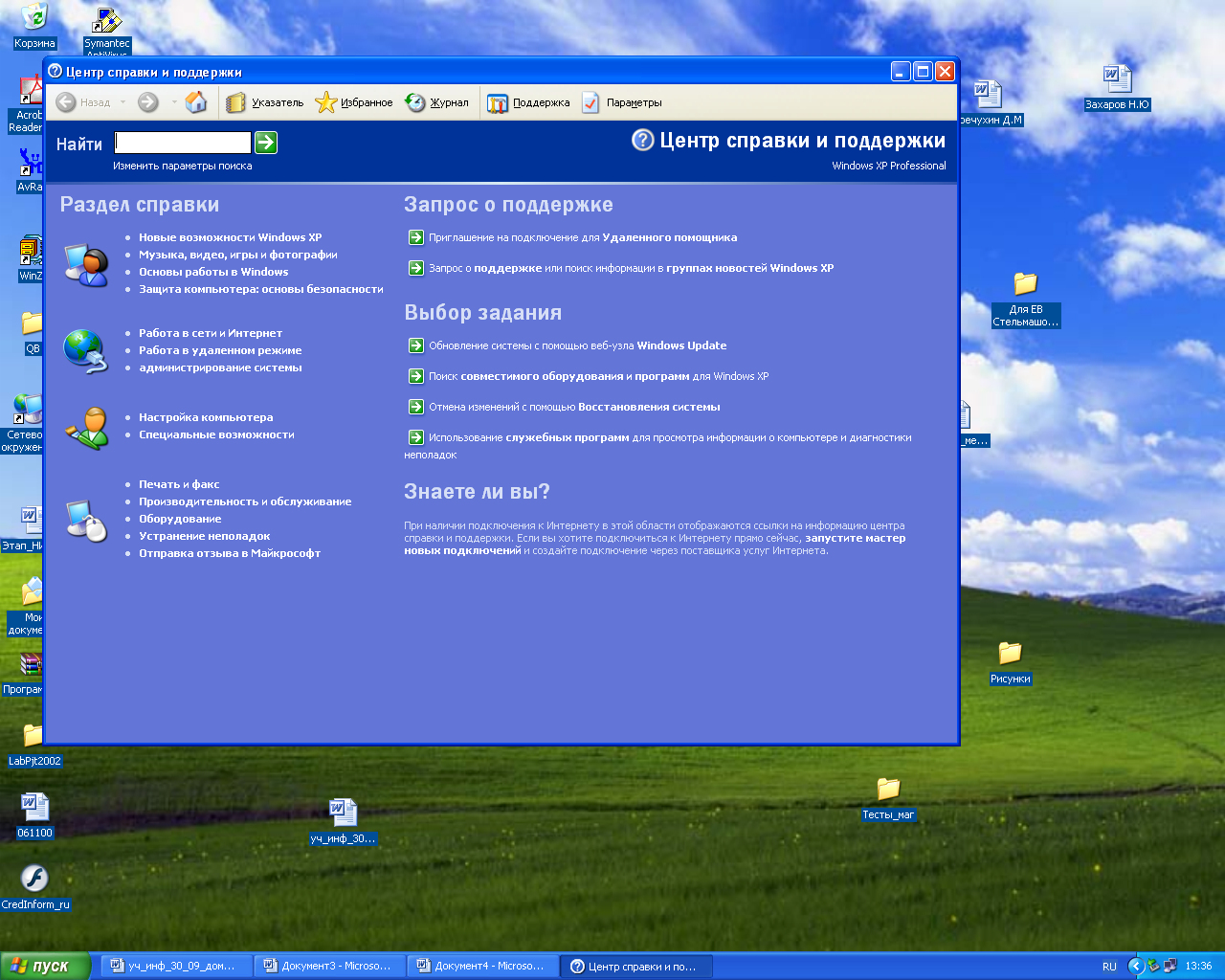1225x980 pixels.
Task: Open Устранение неполадок topic
Action: coord(204,536)
